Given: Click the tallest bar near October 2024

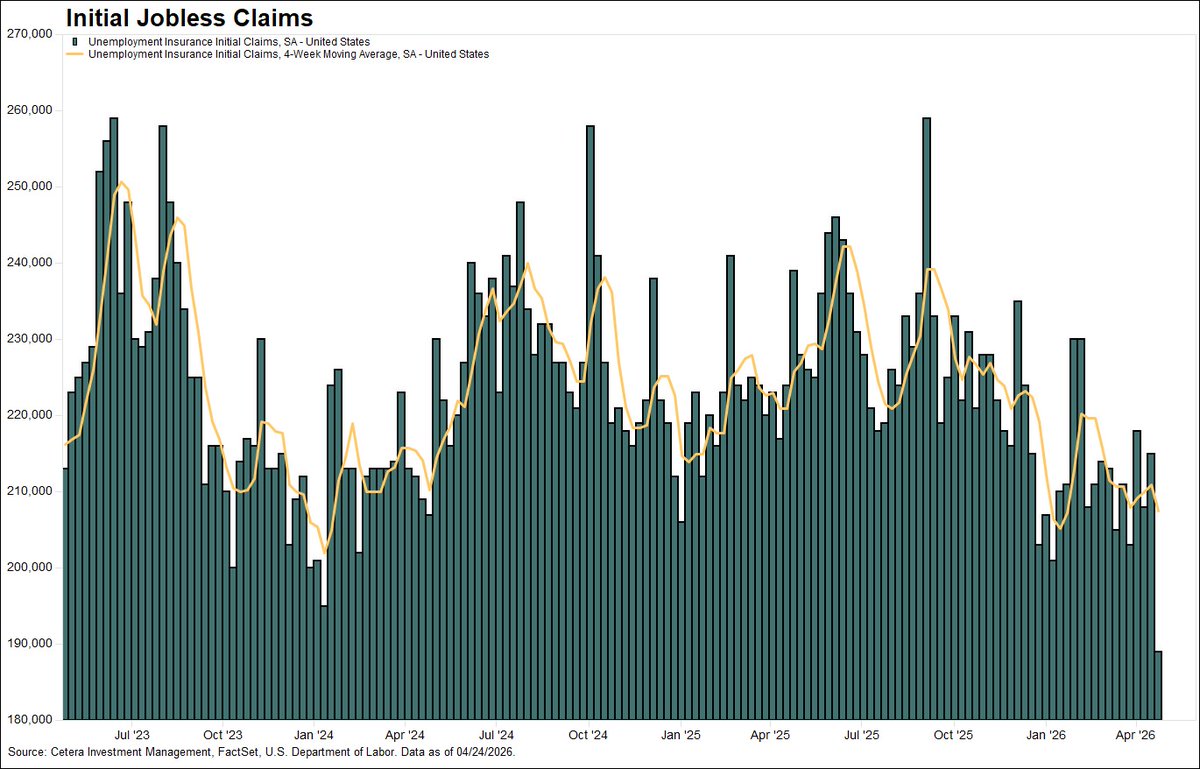Looking at the screenshot, I should coord(590,422).
